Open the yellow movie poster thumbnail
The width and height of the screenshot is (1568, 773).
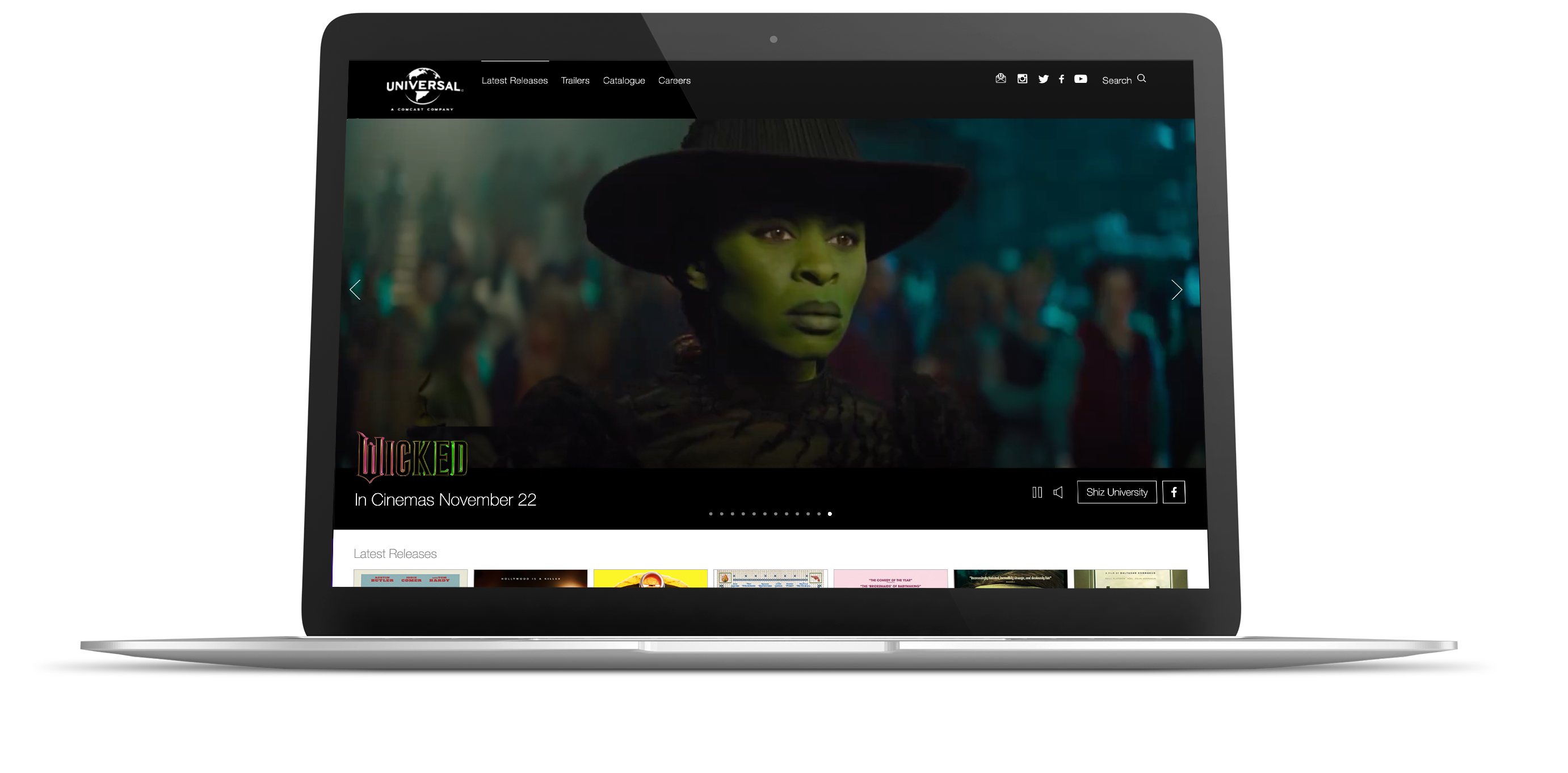[x=650, y=578]
